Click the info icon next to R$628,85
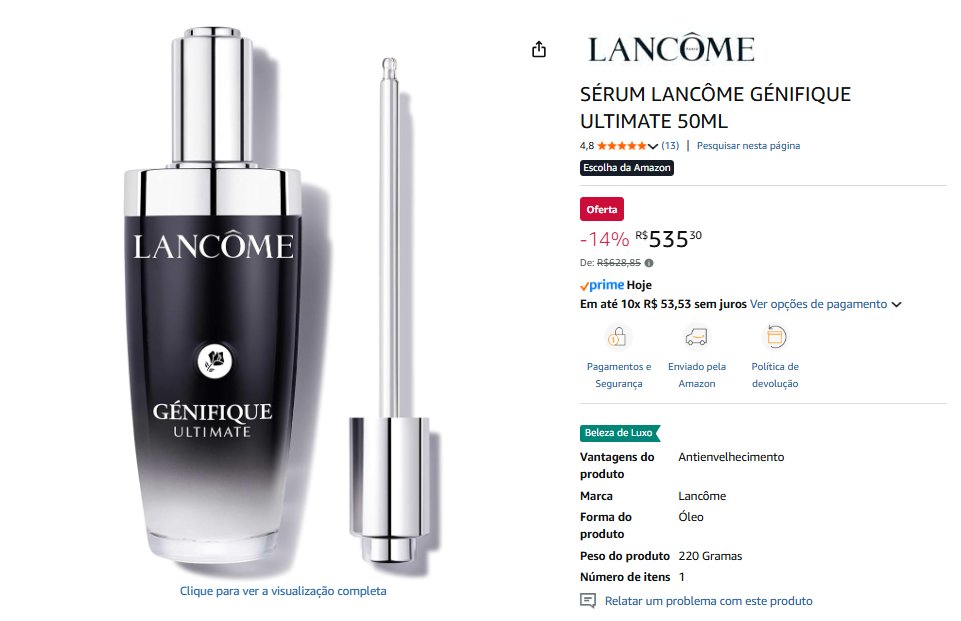This screenshot has height=621, width=961. pos(649,263)
